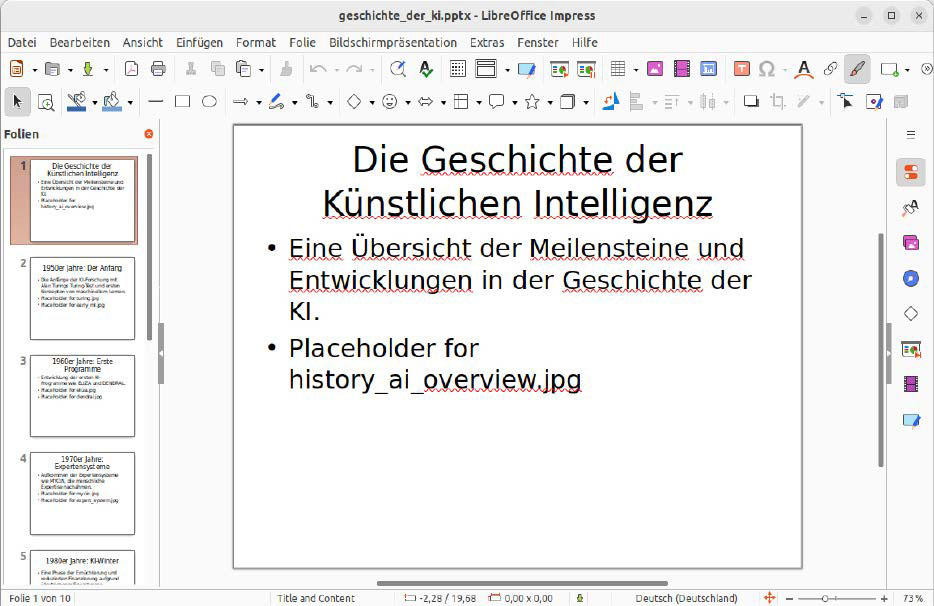Screen dimensions: 934x606
Task: Expand the Lines and Arrows dropdown
Action: [259, 103]
